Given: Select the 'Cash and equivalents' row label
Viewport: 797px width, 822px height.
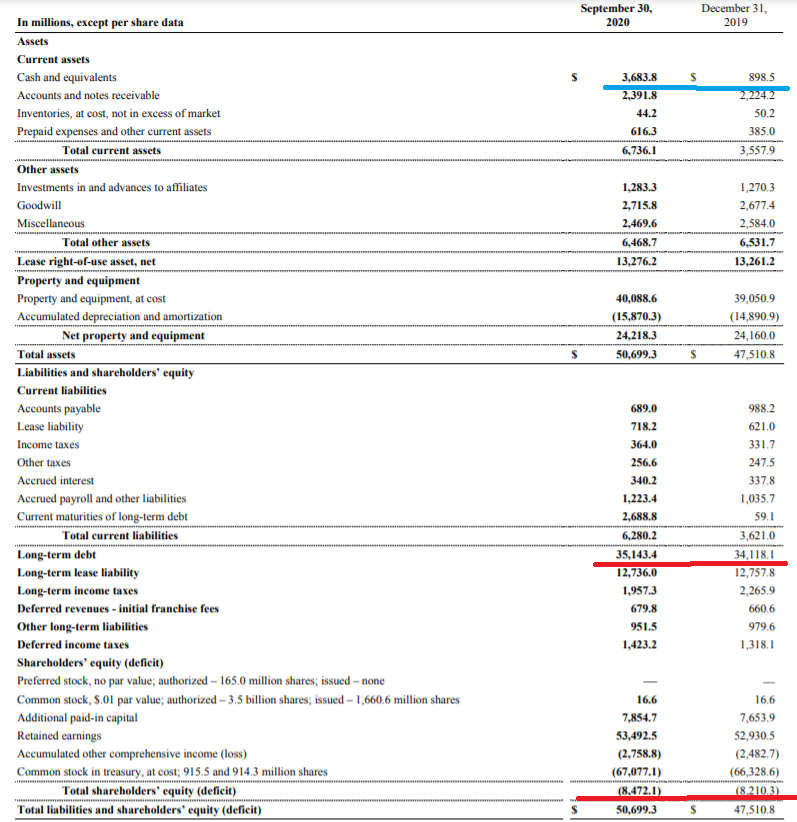Looking at the screenshot, I should pyautogui.click(x=67, y=78).
